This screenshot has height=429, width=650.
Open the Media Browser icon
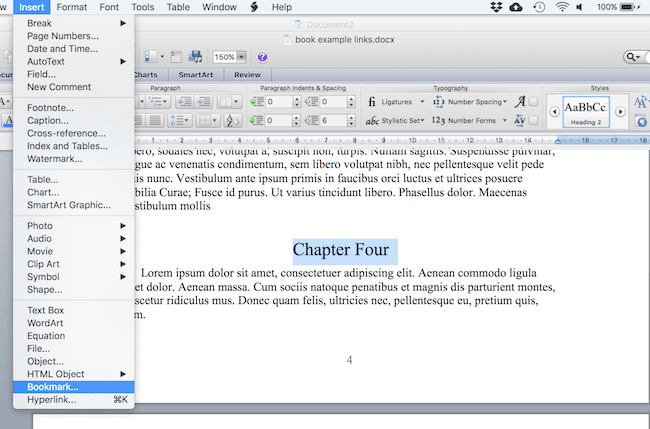pos(195,57)
